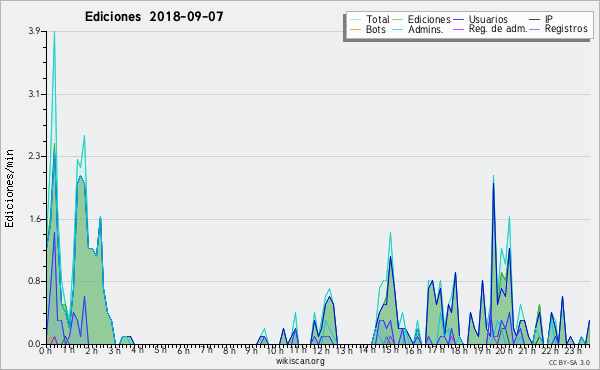
Task: Click the '8 h' x-axis label
Action: click(x=229, y=350)
